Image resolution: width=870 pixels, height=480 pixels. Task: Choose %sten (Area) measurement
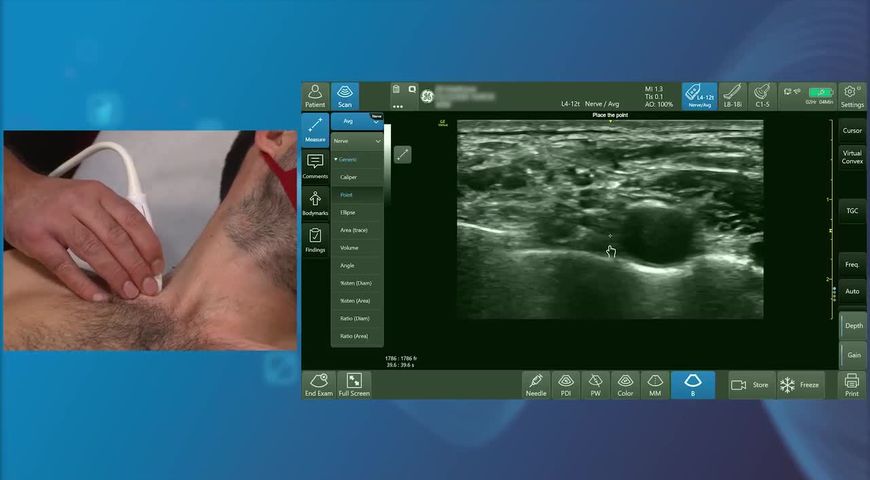[357, 301]
